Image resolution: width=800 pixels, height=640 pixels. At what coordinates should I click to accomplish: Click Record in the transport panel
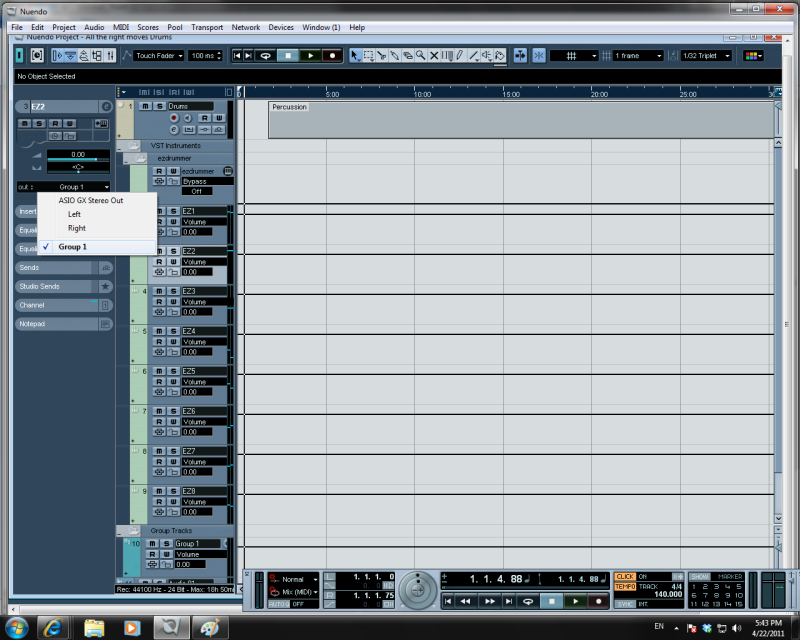(x=598, y=601)
